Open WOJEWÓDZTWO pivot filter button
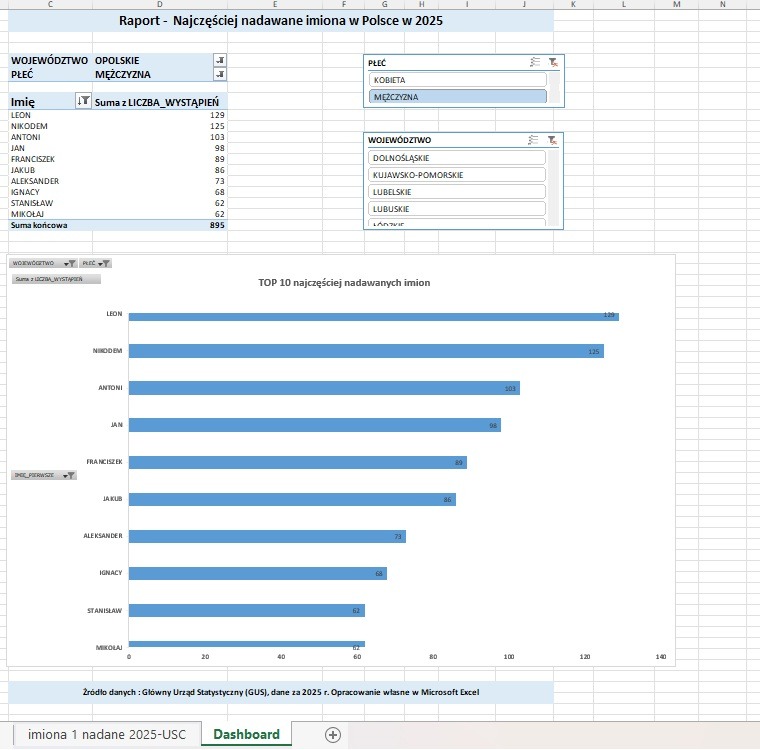The height and width of the screenshot is (750, 760). click(220, 60)
